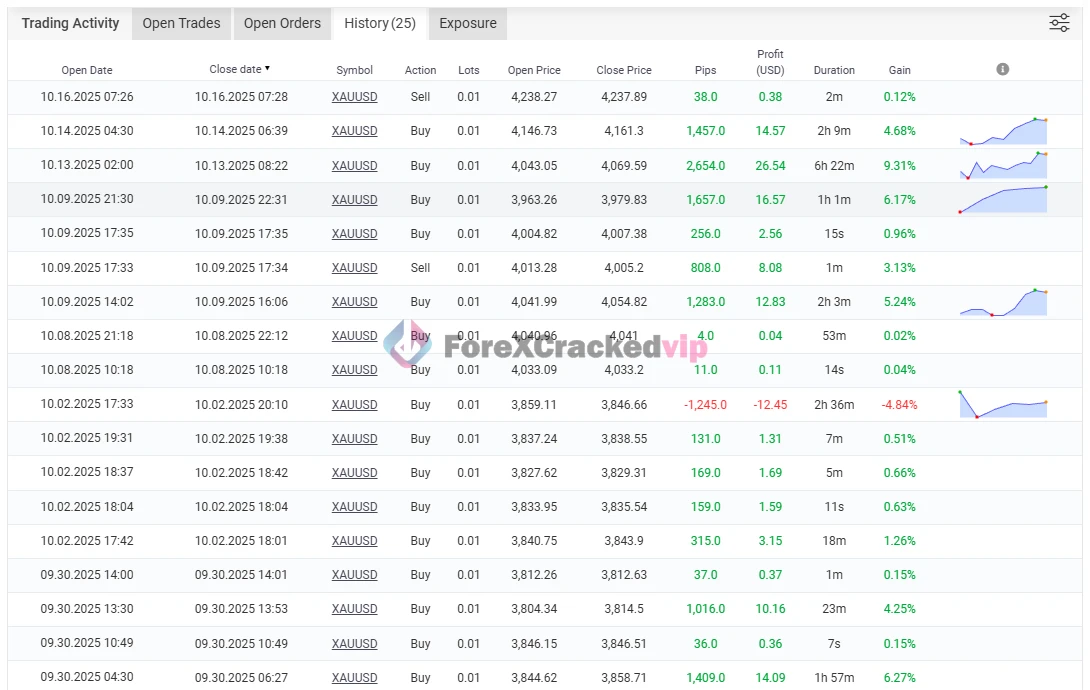
Task: View the mini chart for 10.14.2025 04:30 trade
Action: tap(1002, 132)
